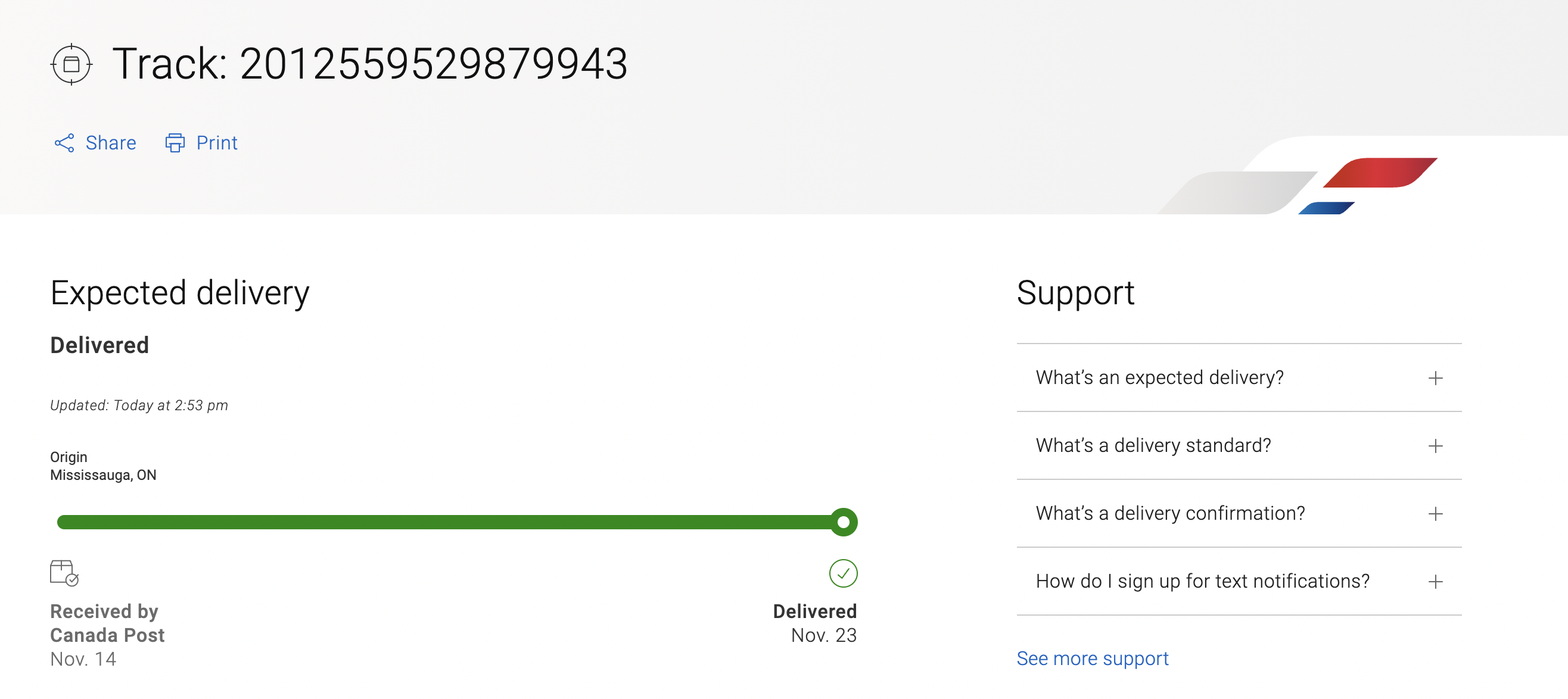Click the received package box icon
Image resolution: width=1568 pixels, height=699 pixels.
(64, 572)
